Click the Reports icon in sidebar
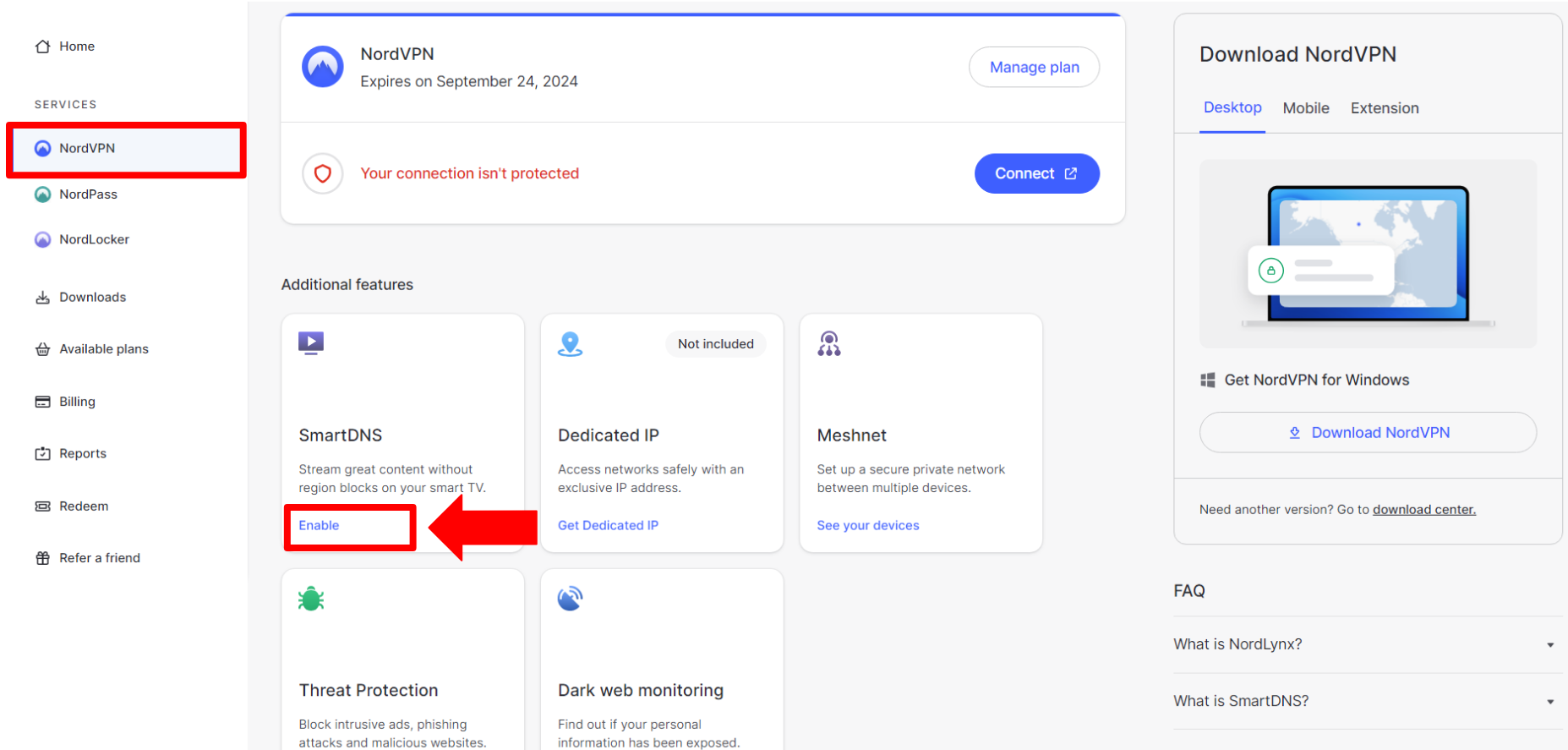 coord(42,454)
